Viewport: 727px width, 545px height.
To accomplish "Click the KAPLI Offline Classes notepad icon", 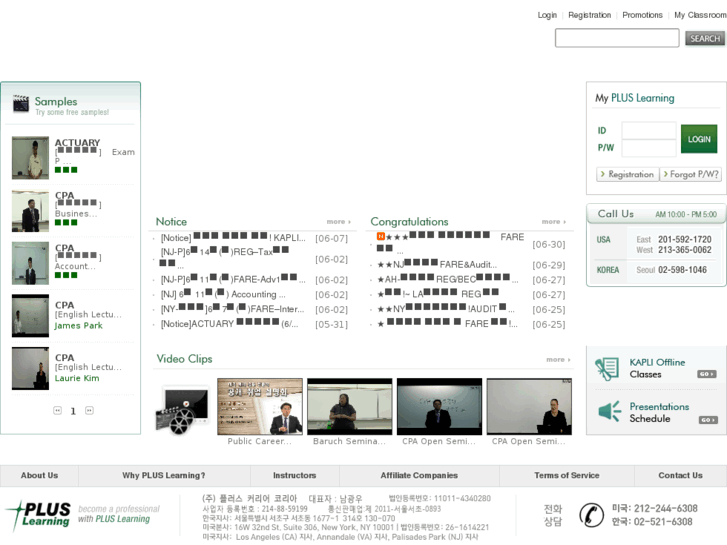I will (x=607, y=369).
